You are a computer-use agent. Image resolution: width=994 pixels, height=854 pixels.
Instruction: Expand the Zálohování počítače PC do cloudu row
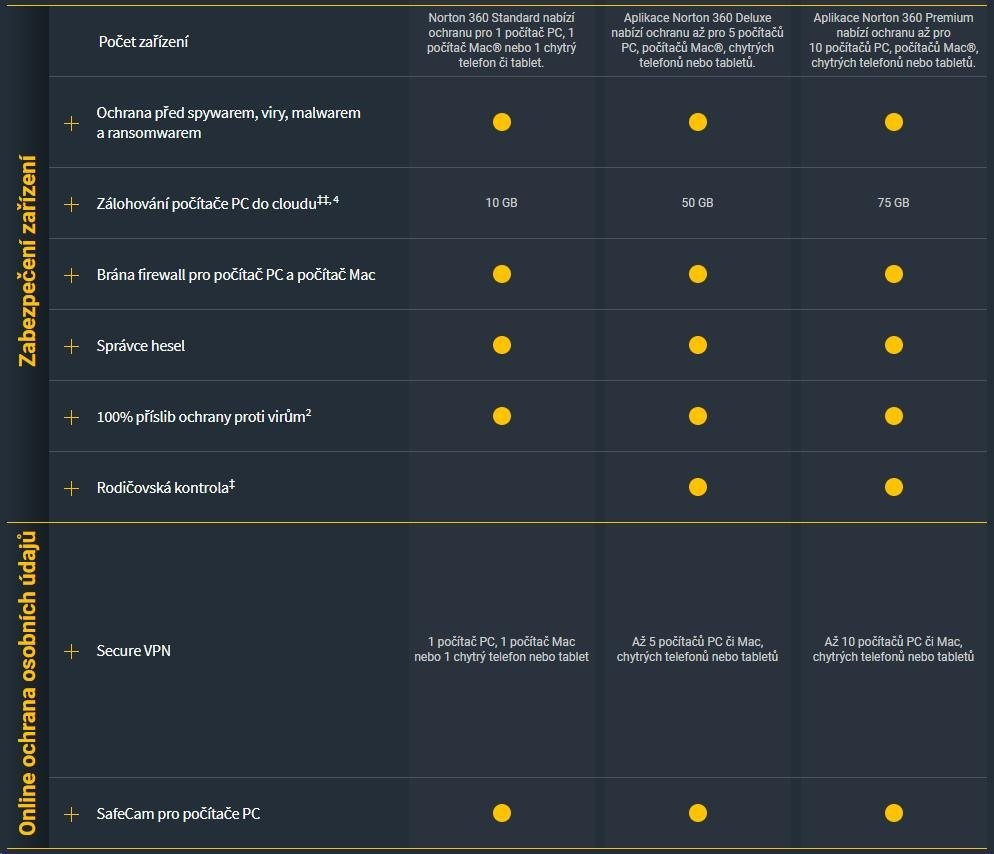coord(71,204)
